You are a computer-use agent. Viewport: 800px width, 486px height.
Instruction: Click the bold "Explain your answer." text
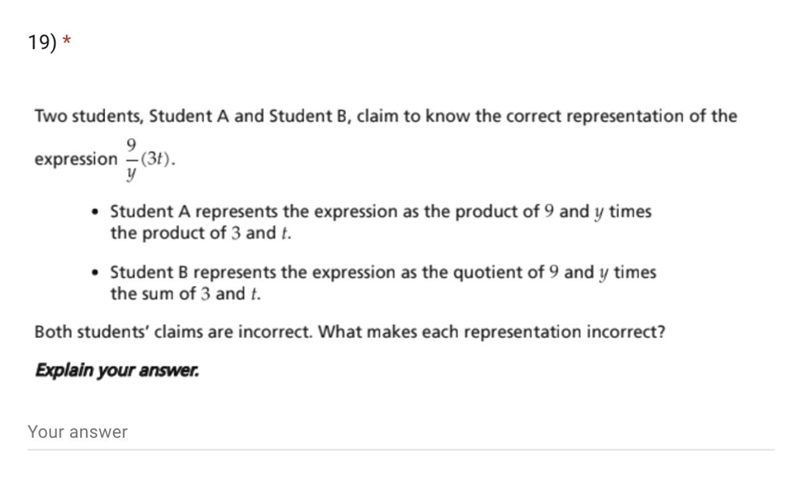pyautogui.click(x=117, y=370)
